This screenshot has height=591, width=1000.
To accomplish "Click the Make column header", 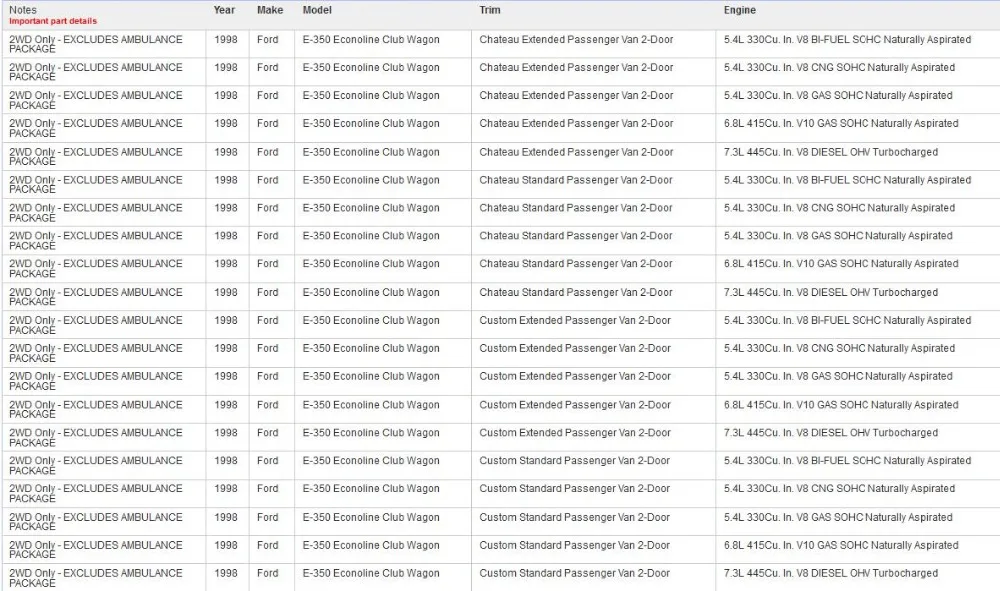I will tap(270, 10).
